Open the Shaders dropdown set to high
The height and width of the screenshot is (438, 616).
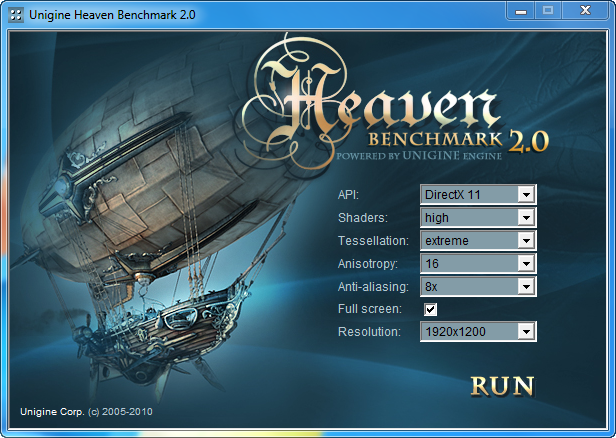click(x=478, y=218)
